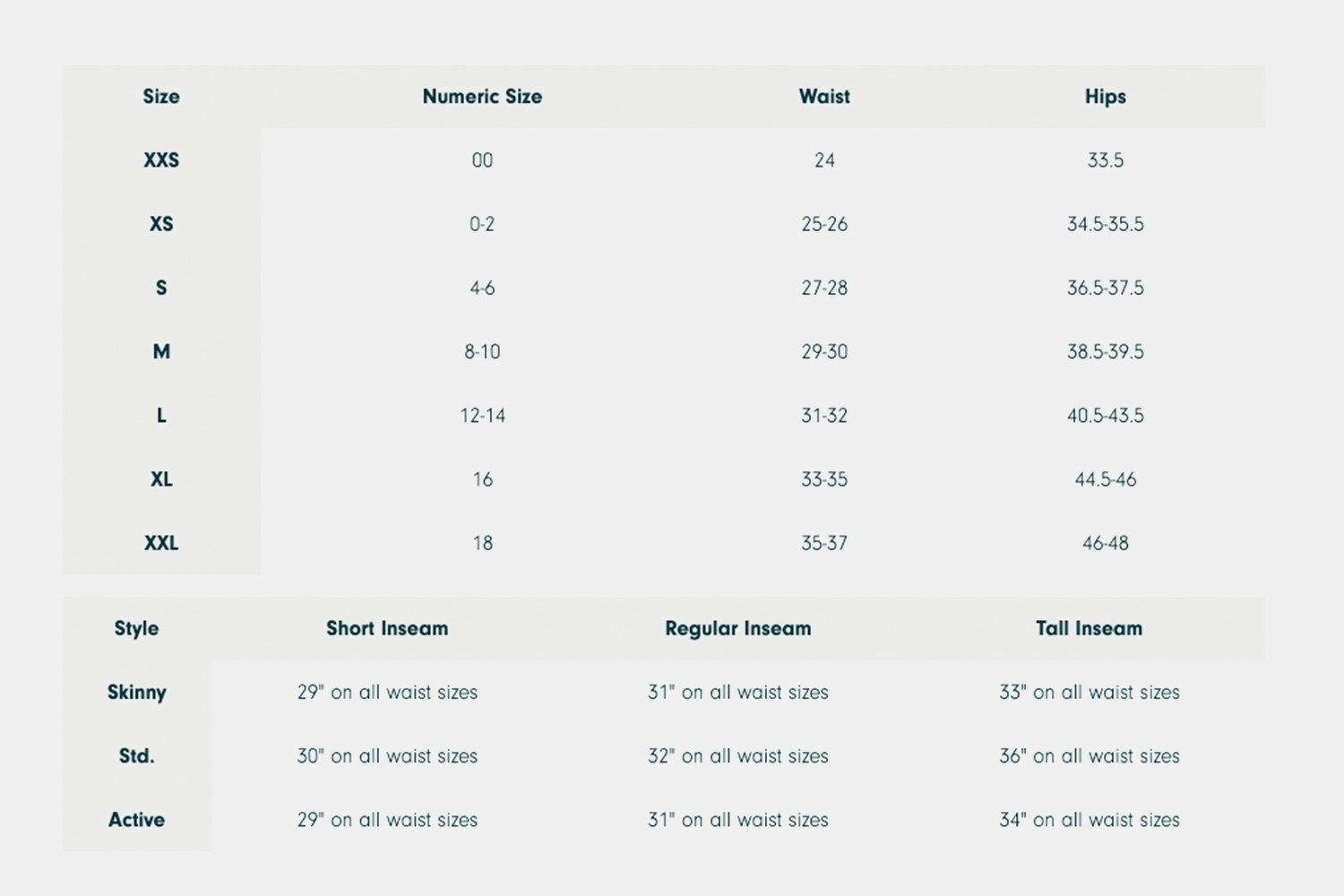The height and width of the screenshot is (896, 1344).
Task: Click the XL size row label
Action: tap(161, 479)
